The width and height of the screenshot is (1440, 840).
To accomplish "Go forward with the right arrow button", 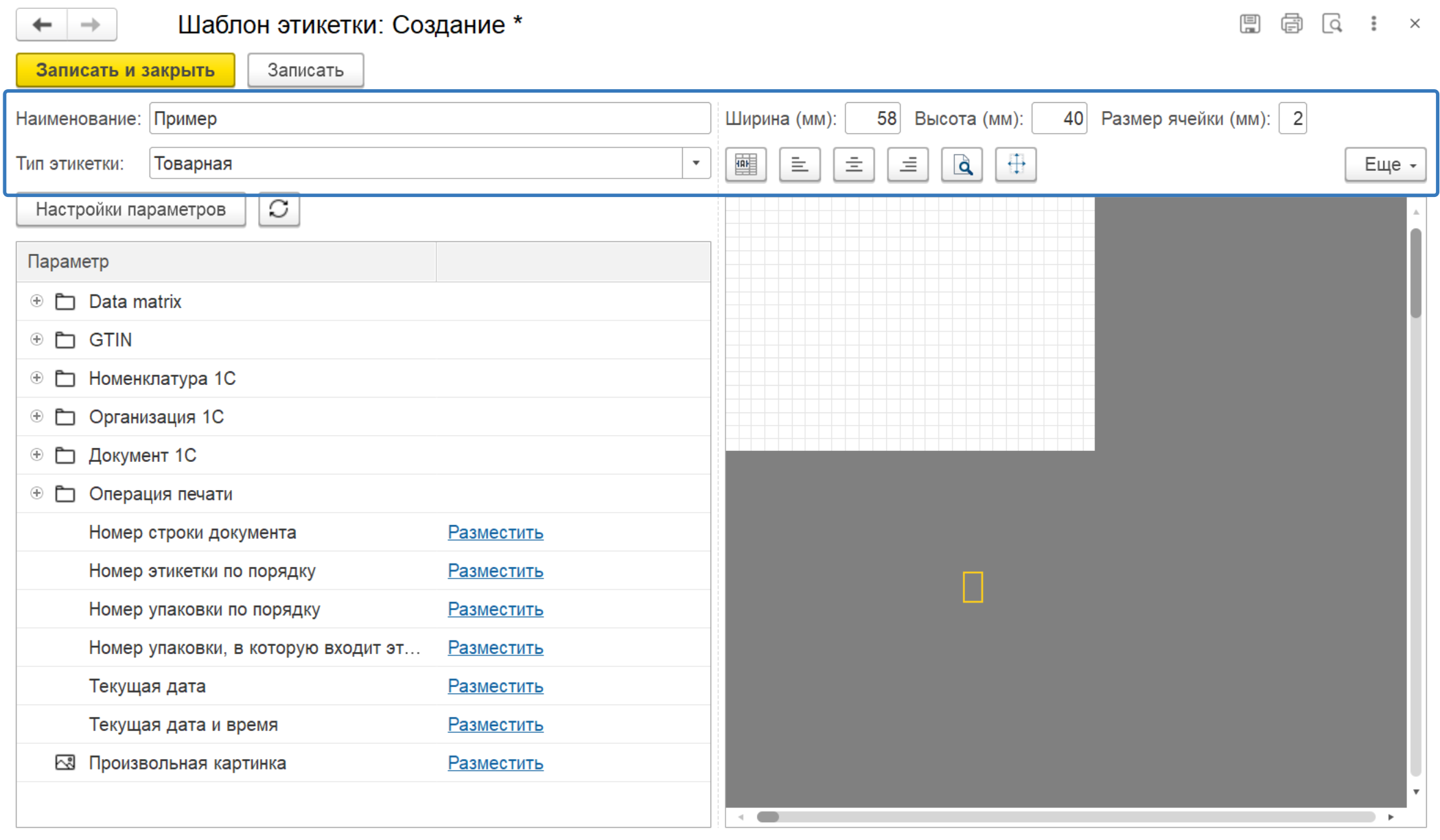I will coord(91,25).
